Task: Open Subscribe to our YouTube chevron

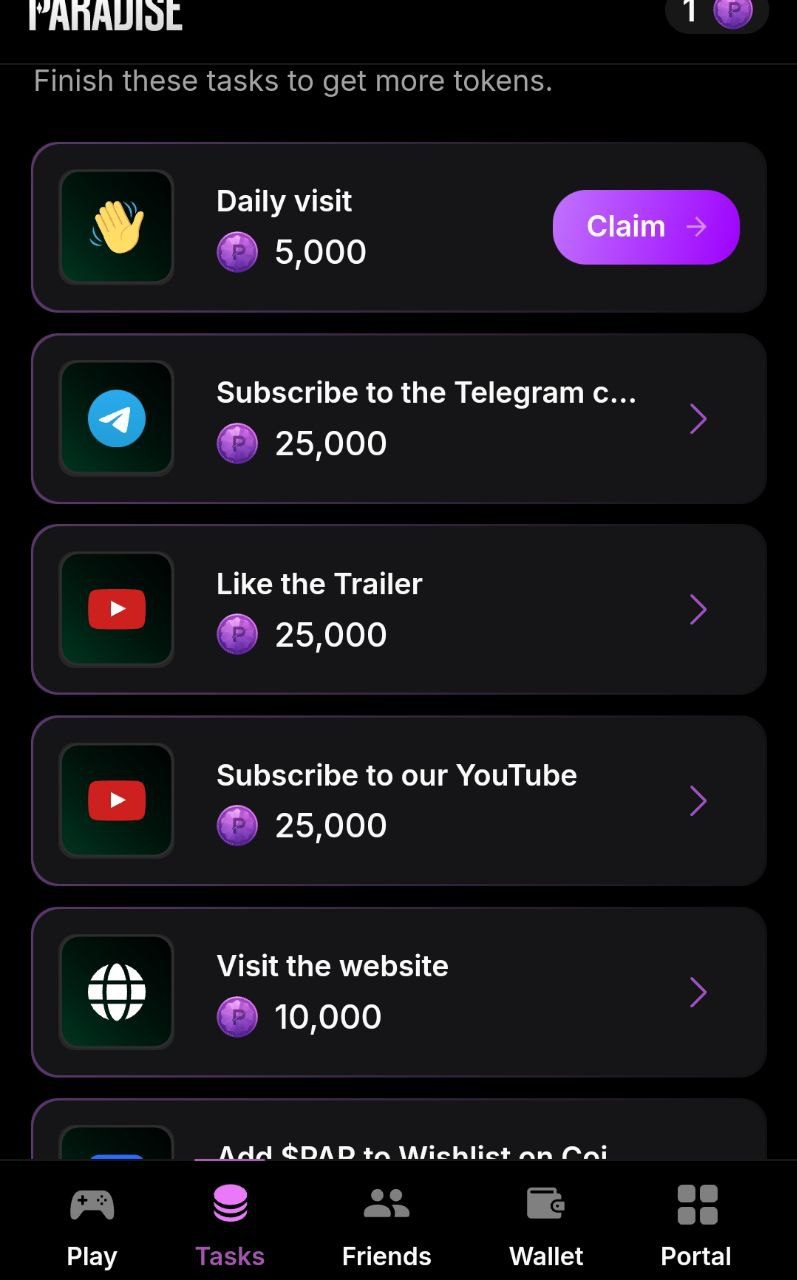Action: click(x=698, y=800)
